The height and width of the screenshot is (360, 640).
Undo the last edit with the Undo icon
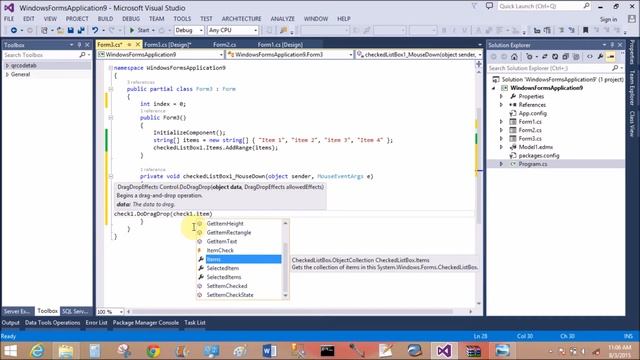pyautogui.click(x=95, y=30)
